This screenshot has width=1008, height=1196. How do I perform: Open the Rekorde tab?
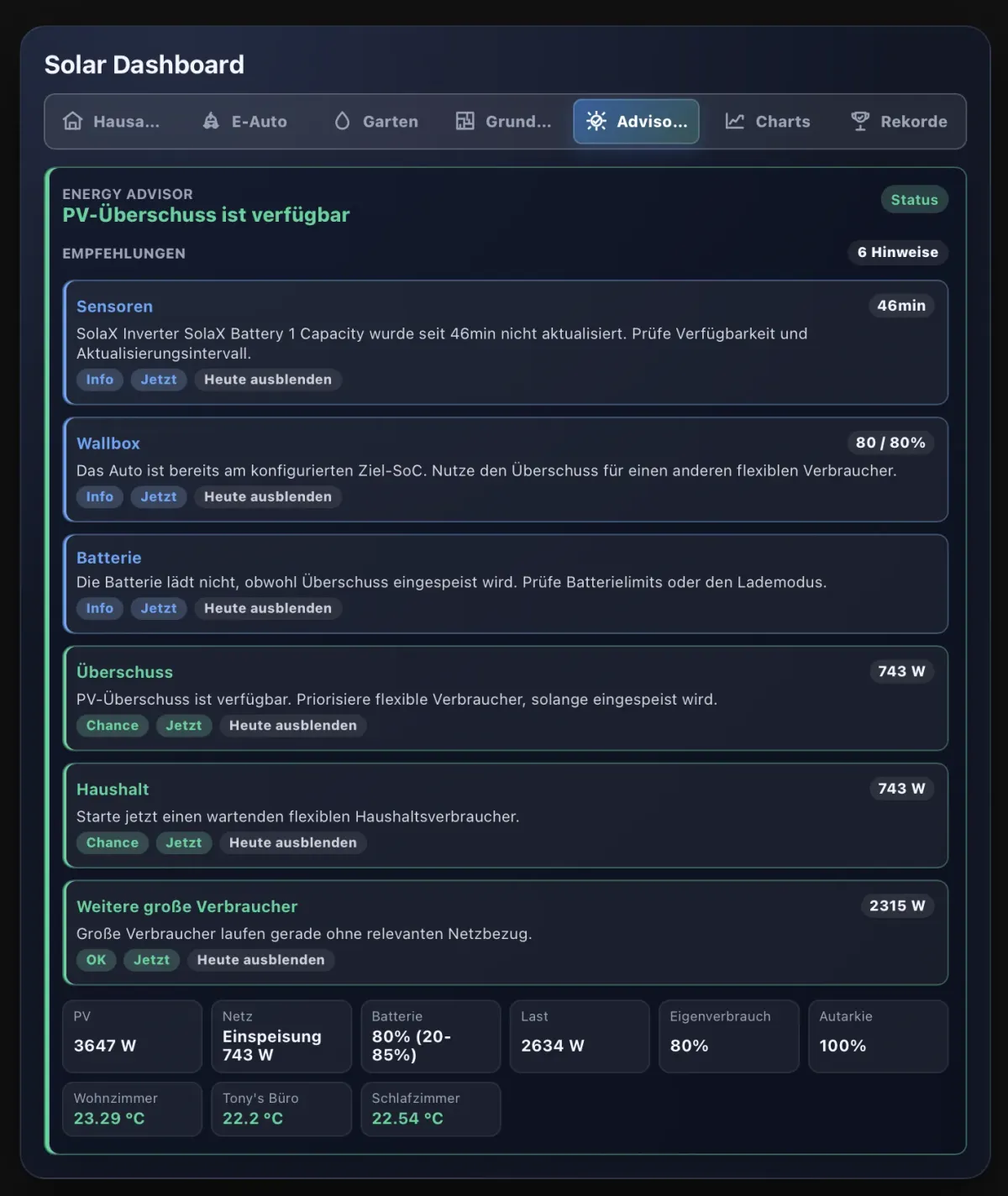900,122
